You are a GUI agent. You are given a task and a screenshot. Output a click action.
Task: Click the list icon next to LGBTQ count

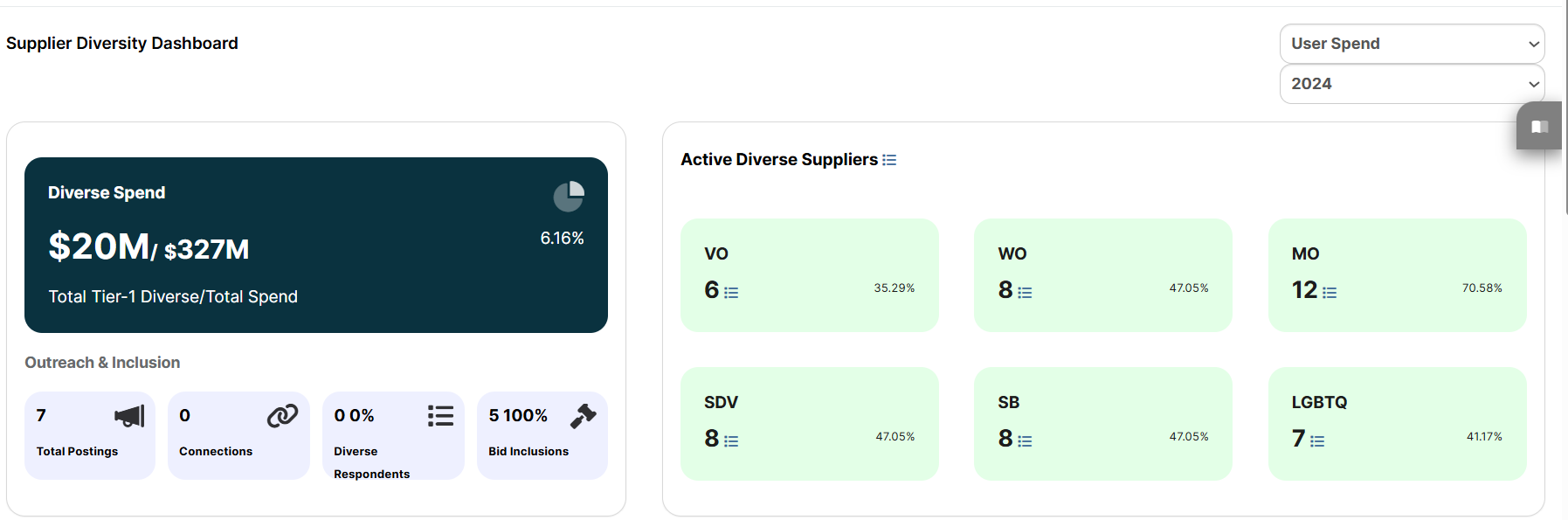pyautogui.click(x=1317, y=441)
